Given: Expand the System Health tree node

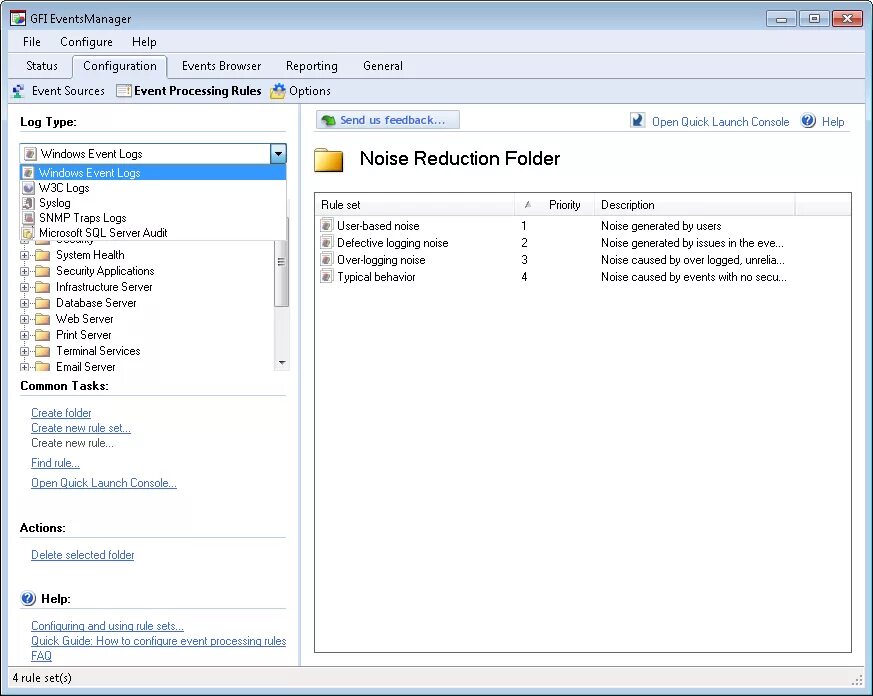Looking at the screenshot, I should point(24,256).
